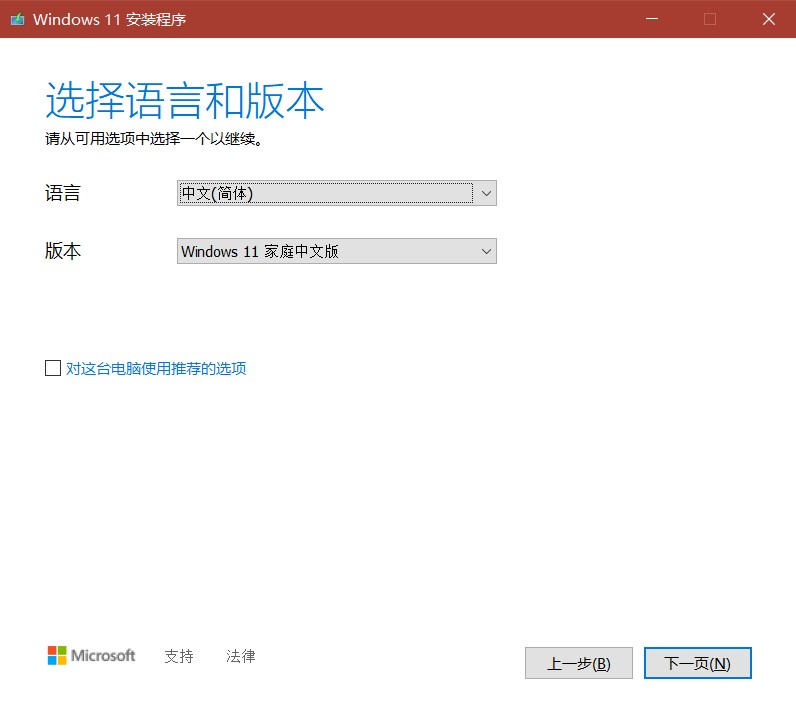Viewport: 796px width, 707px height.
Task: Expand the 版本 dropdown arrow
Action: pos(486,251)
